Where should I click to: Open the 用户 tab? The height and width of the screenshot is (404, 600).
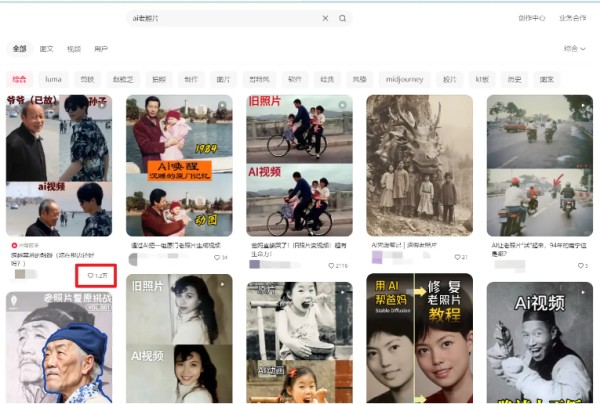click(x=101, y=49)
